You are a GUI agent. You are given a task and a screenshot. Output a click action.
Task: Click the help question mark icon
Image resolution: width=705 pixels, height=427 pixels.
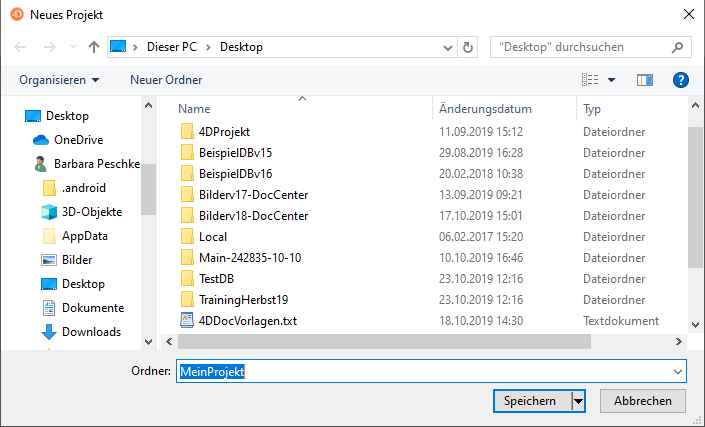pyautogui.click(x=681, y=80)
